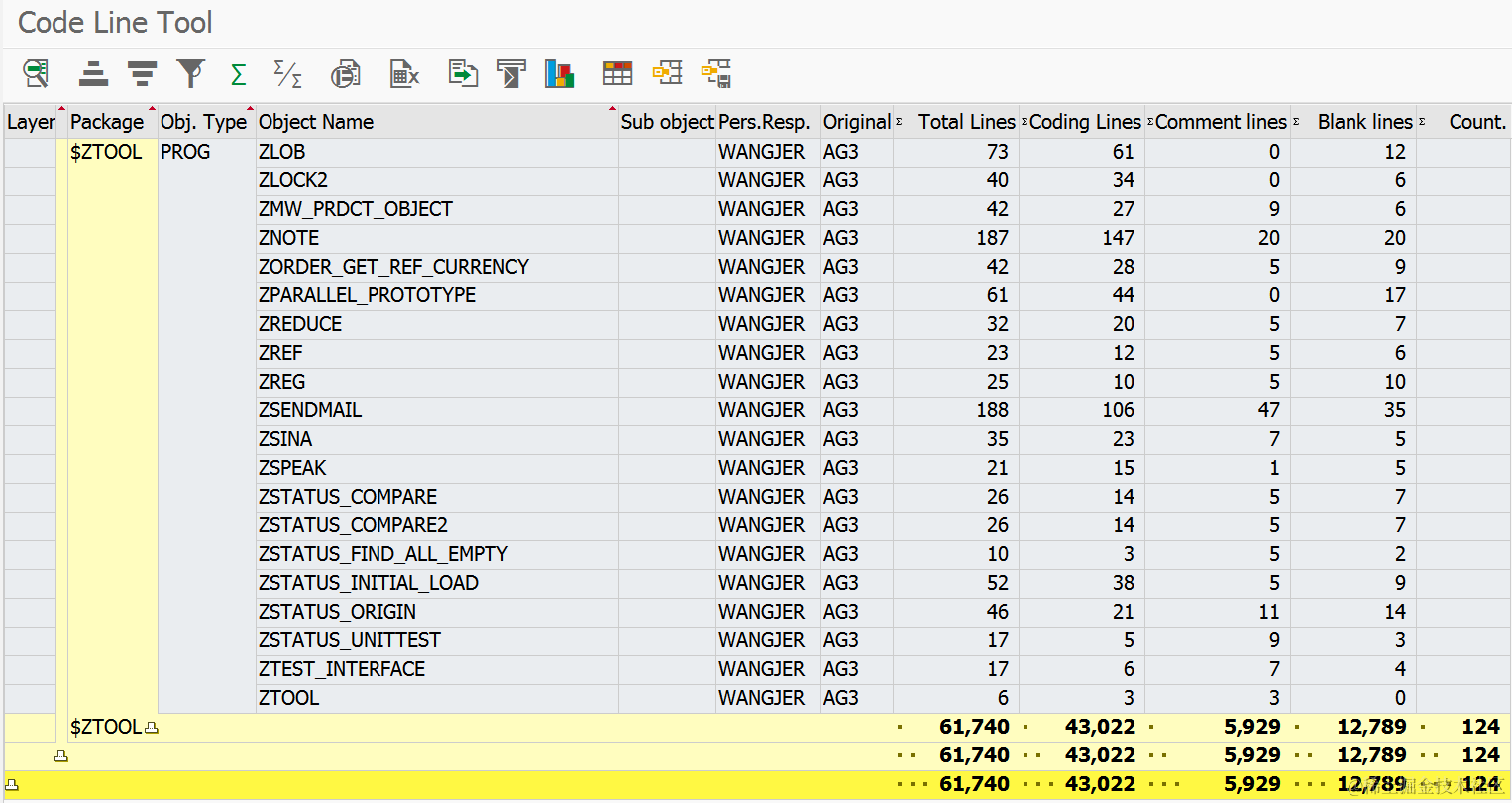Select the ZSTATUS_COMPARE2 object name
Image resolution: width=1512 pixels, height=803 pixels.
(x=353, y=525)
